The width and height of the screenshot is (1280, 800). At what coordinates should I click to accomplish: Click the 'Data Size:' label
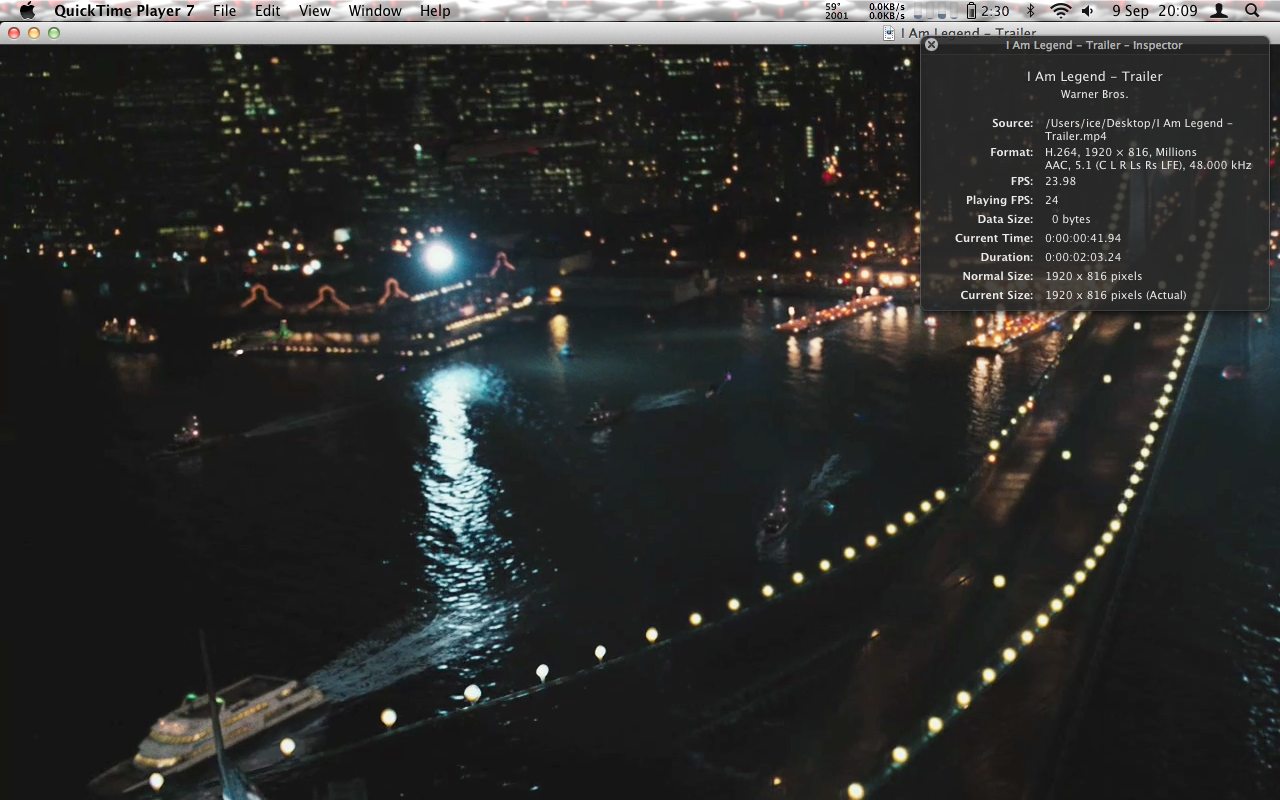coord(1005,219)
